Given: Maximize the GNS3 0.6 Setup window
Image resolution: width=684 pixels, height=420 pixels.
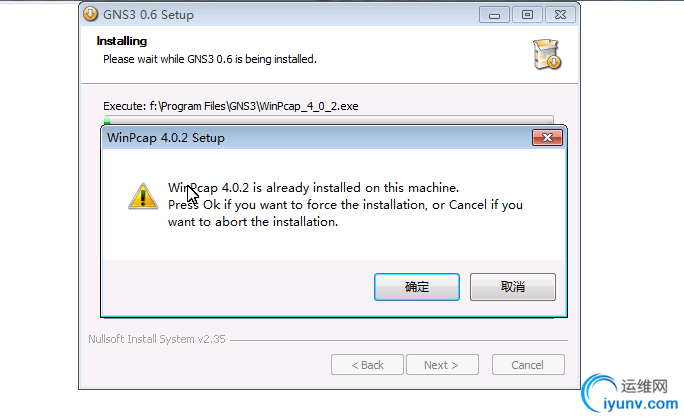Looking at the screenshot, I should coord(525,14).
